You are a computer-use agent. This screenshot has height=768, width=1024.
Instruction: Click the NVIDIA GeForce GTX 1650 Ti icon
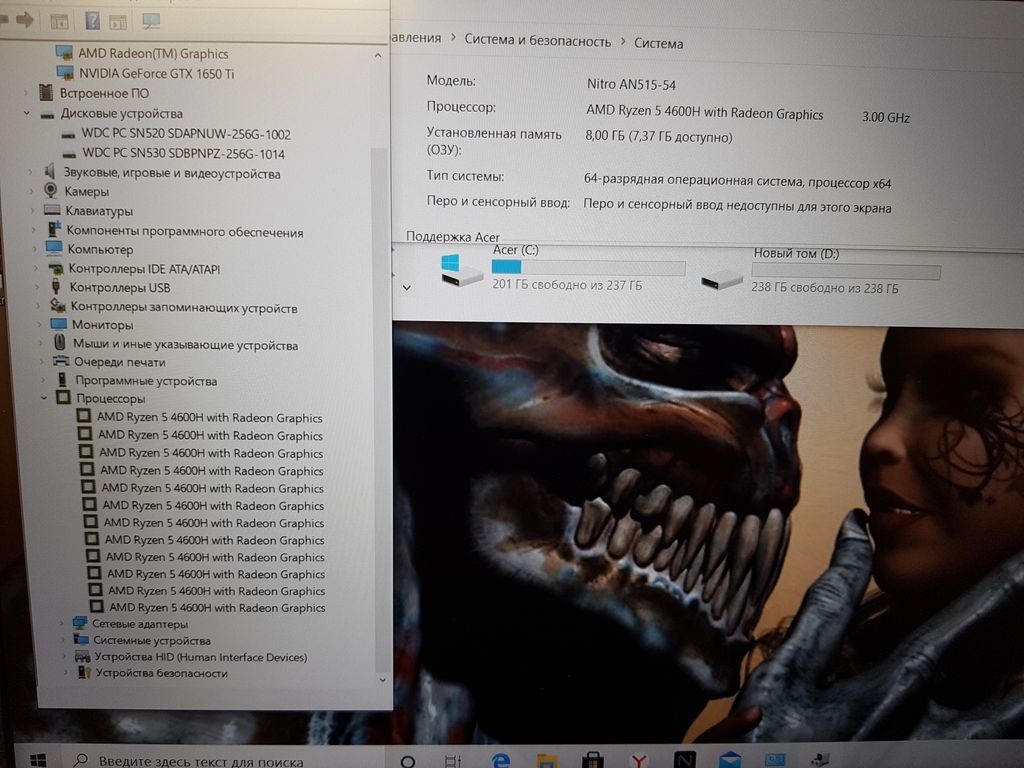pos(65,72)
